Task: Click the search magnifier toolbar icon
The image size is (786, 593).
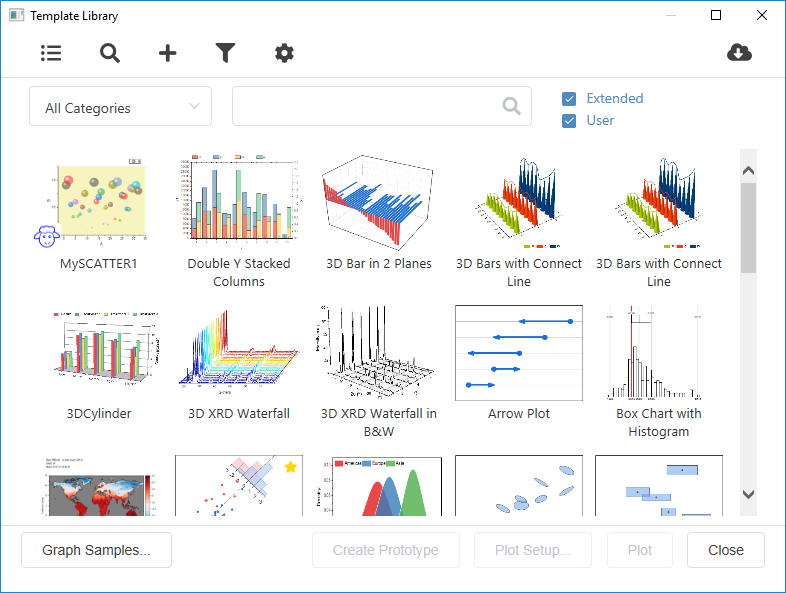Action: point(110,53)
